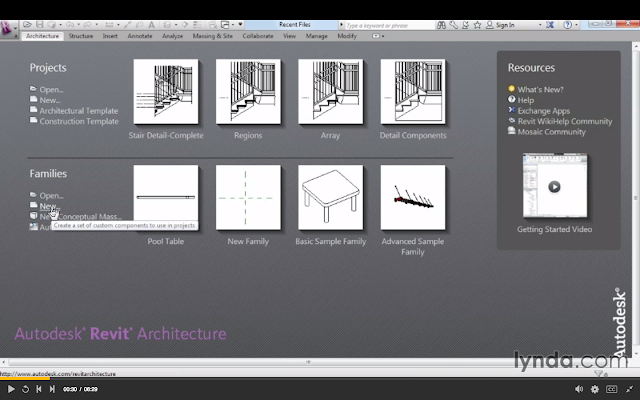The image size is (640, 400).
Task: Open the Regions project thumbnail
Action: click(248, 91)
